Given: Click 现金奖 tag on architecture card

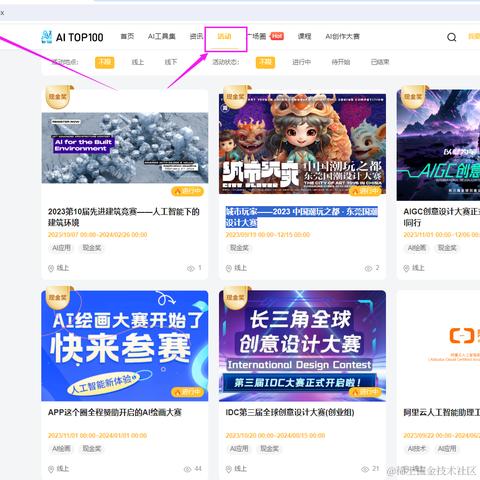Looking at the screenshot, I should (x=92, y=248).
